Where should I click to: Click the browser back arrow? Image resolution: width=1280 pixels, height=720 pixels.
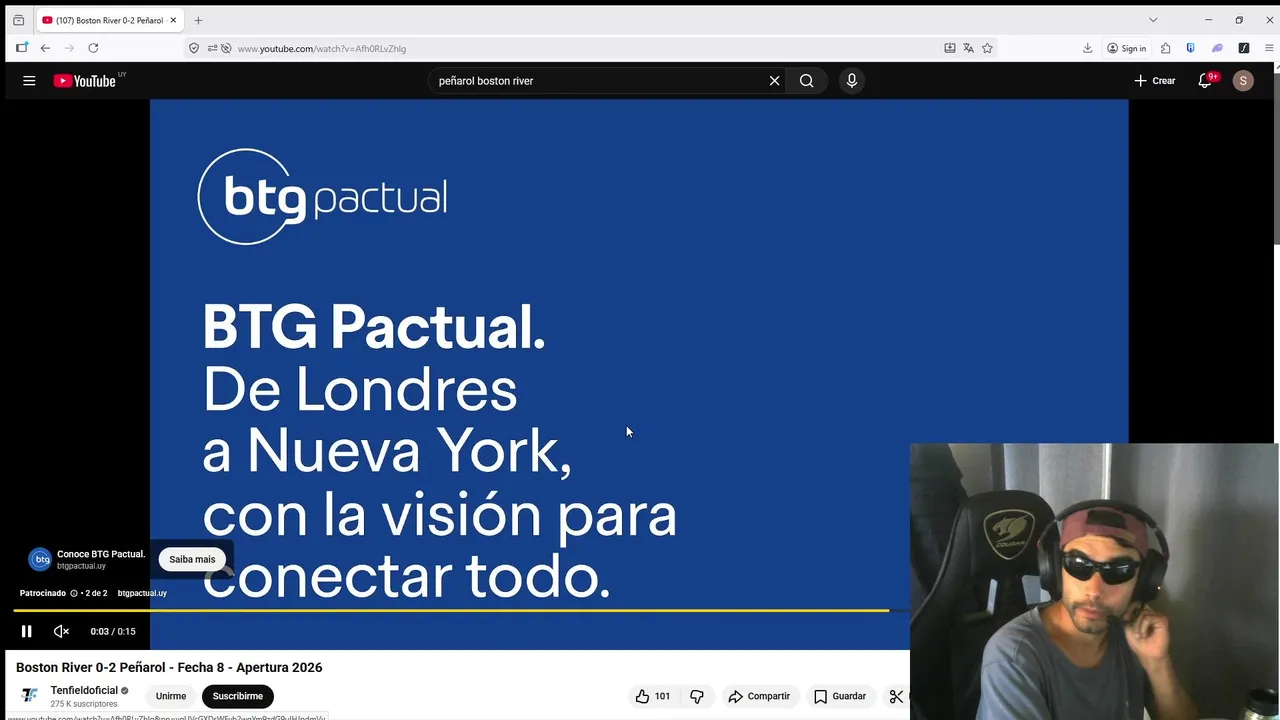[x=45, y=48]
